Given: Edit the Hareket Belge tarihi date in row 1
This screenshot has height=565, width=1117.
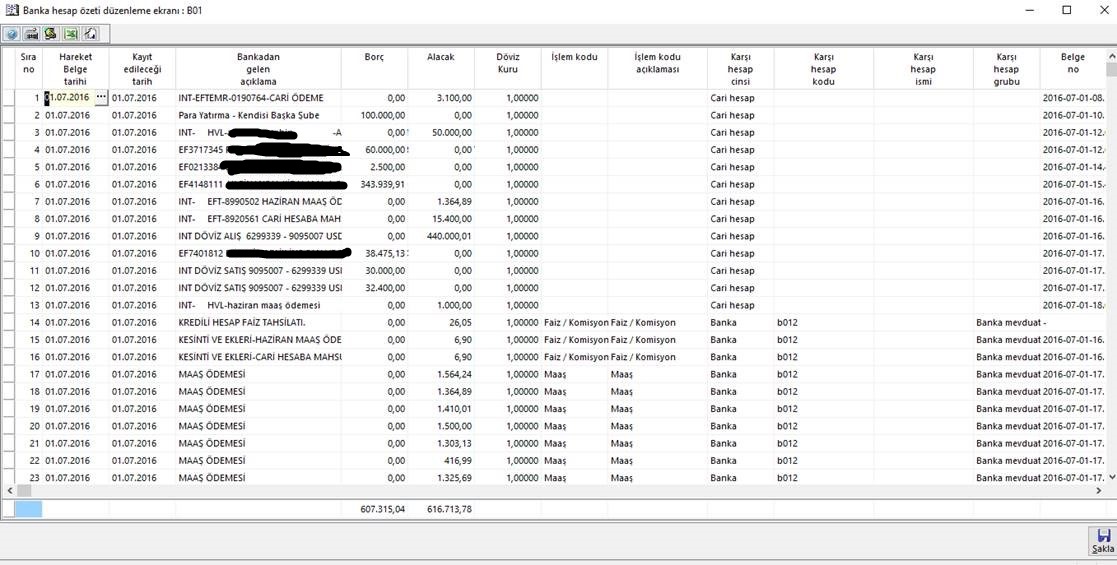Looking at the screenshot, I should pos(68,98).
